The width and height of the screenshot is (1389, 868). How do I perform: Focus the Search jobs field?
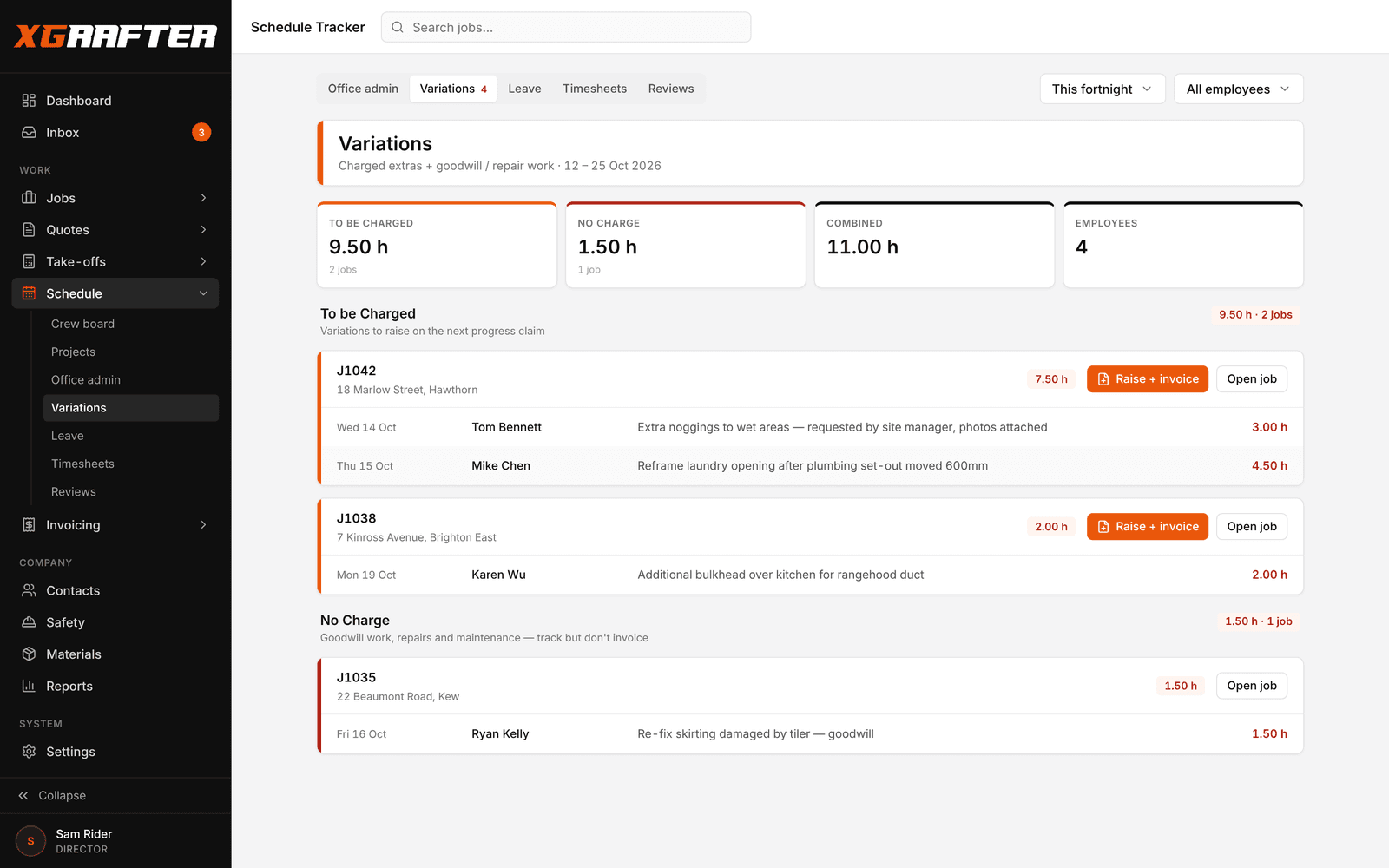tap(566, 27)
